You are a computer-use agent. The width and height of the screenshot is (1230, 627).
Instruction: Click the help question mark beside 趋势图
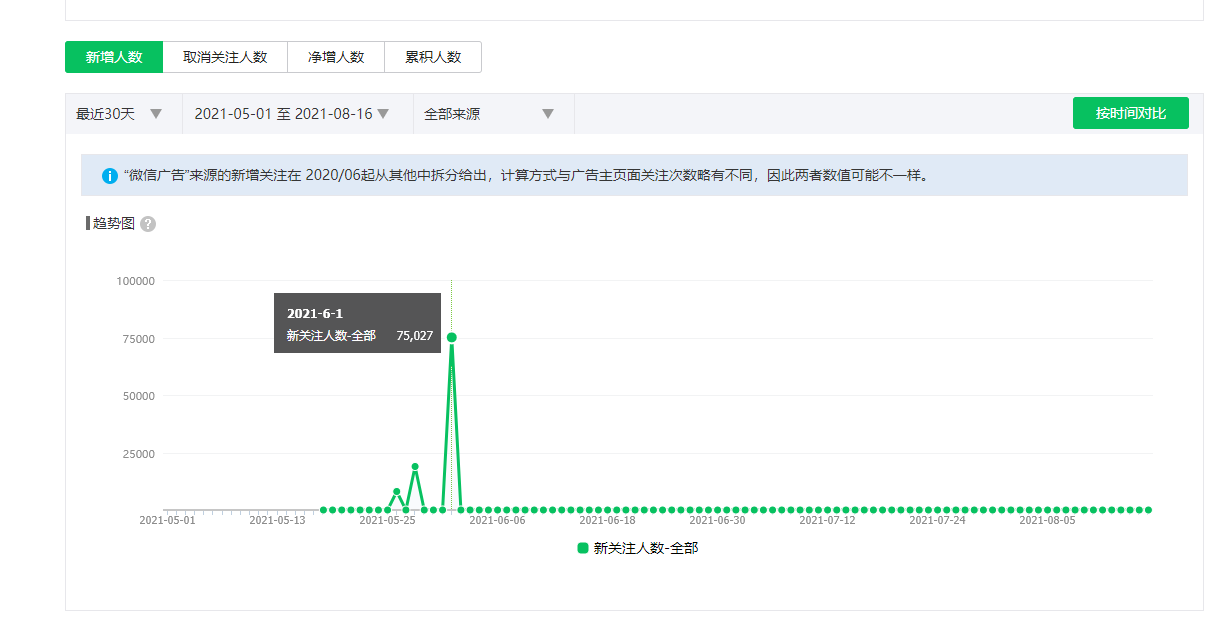pyautogui.click(x=148, y=224)
